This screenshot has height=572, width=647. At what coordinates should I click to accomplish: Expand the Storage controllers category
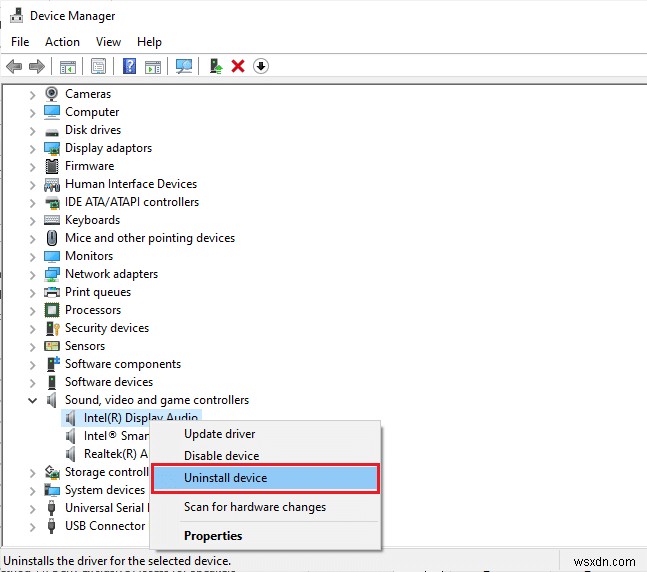[x=33, y=473]
